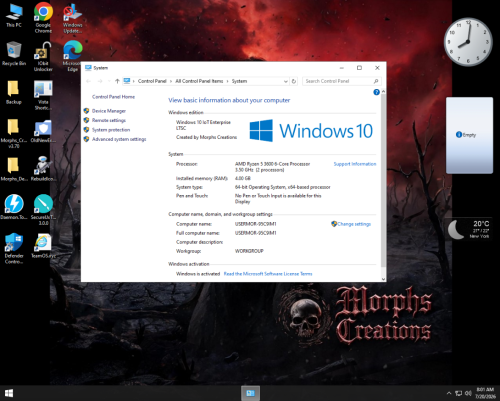Select Microsoft Edge desktop icon
Viewport: 500px width, 401px height.
coord(73,56)
